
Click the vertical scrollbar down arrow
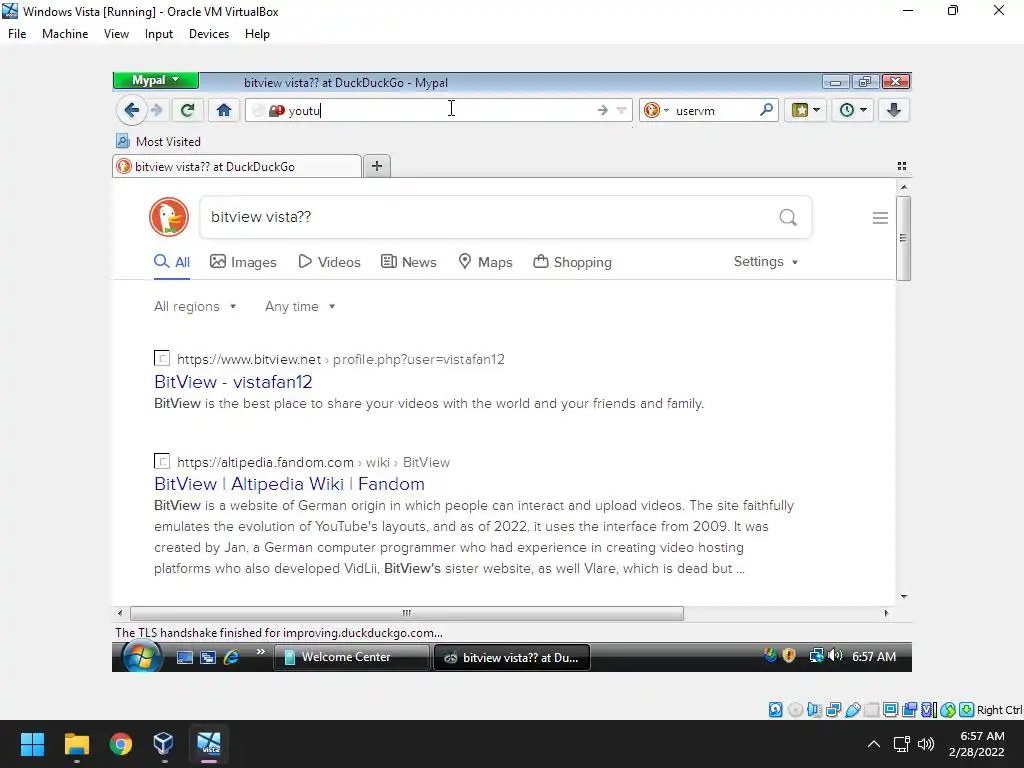(x=904, y=596)
